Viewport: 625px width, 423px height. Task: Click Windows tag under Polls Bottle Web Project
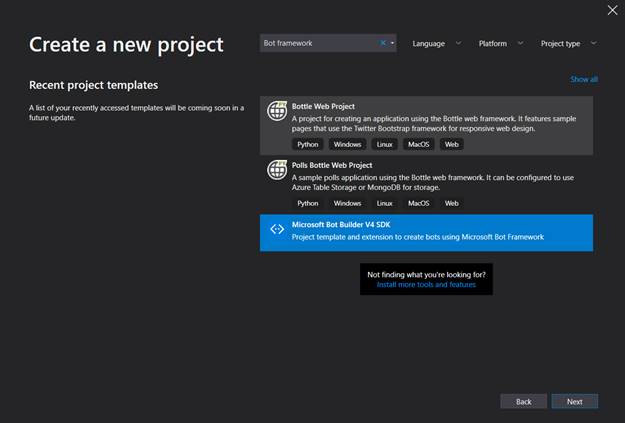pyautogui.click(x=347, y=203)
